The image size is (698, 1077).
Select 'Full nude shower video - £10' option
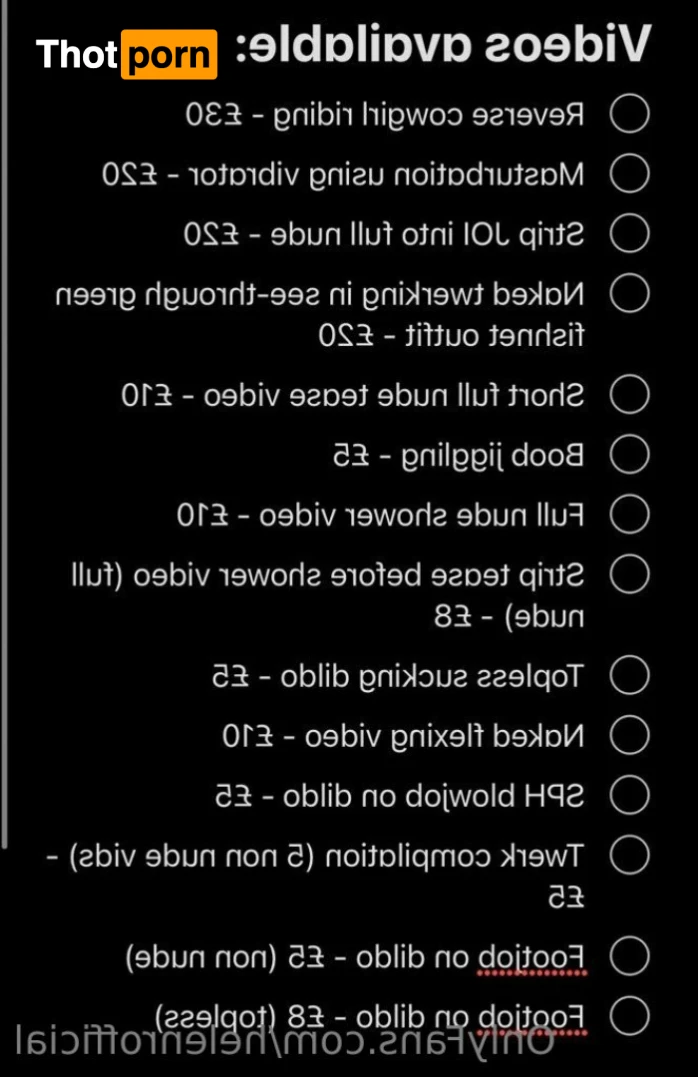click(631, 515)
